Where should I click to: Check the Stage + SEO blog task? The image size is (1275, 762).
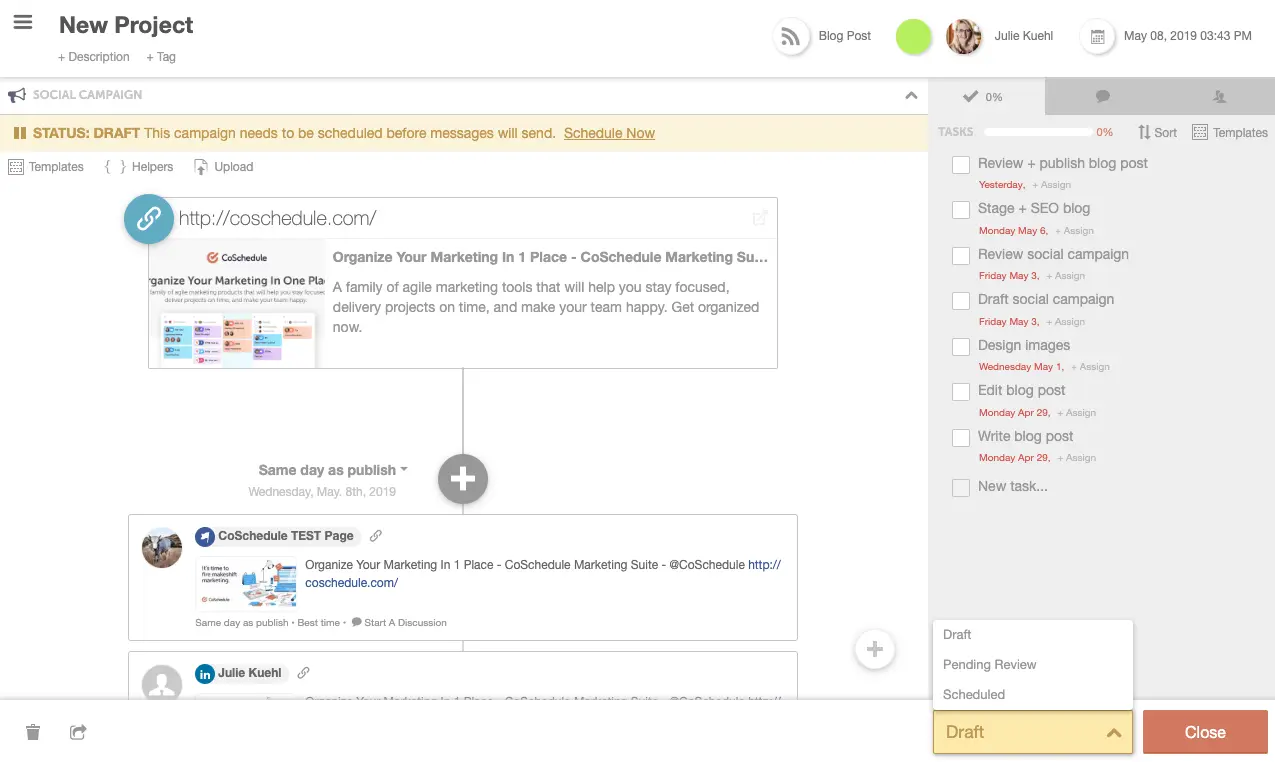pyautogui.click(x=961, y=210)
